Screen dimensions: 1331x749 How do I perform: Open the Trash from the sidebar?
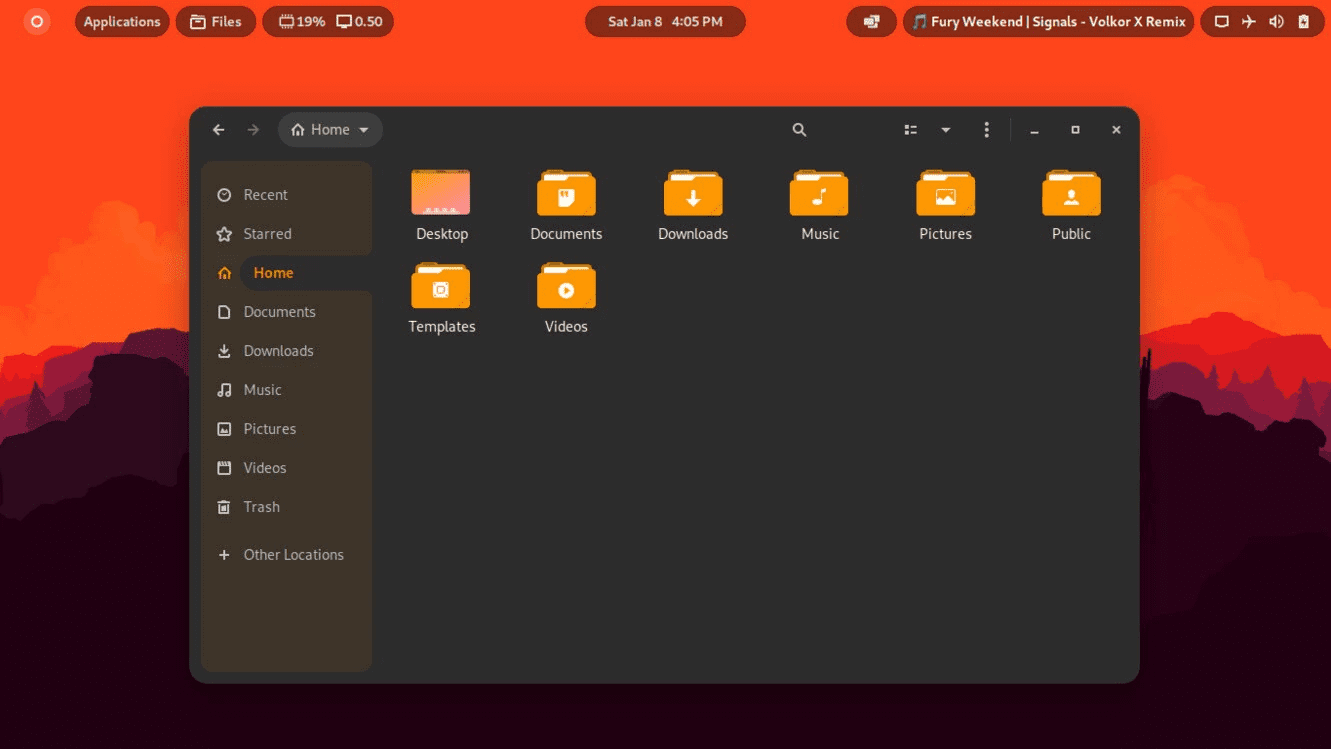262,506
